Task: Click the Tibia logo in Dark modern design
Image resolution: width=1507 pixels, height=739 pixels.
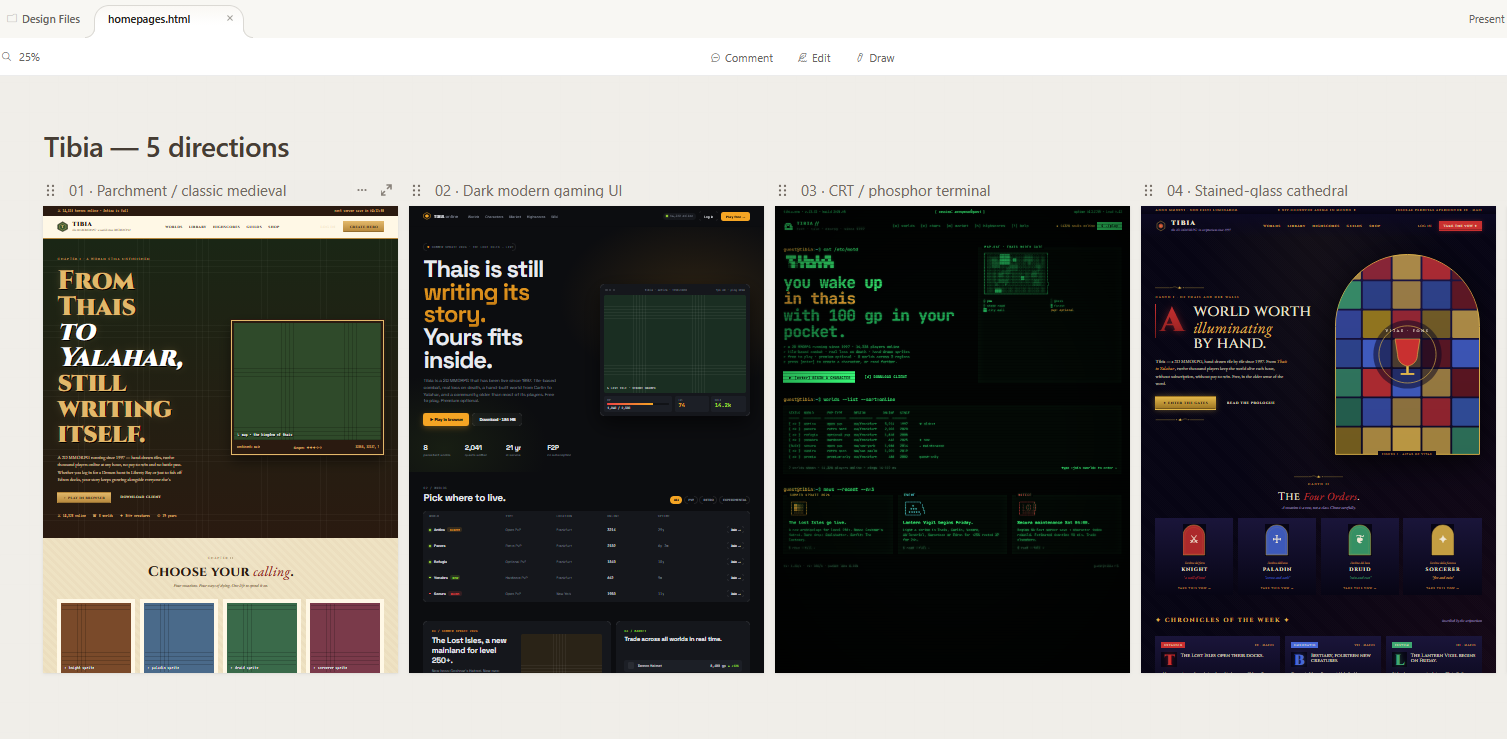Action: pos(426,216)
